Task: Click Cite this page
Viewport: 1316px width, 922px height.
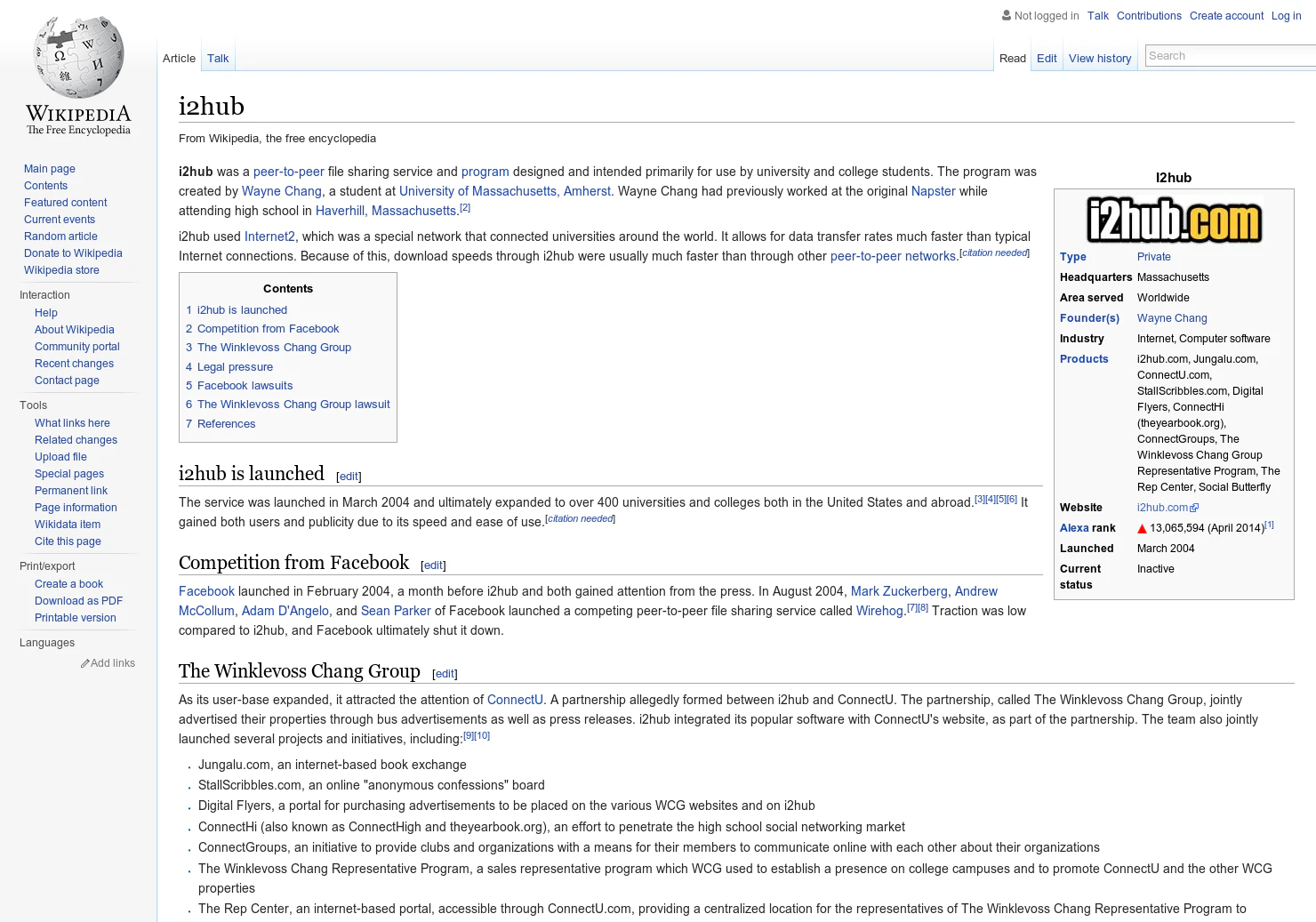Action: coord(68,541)
